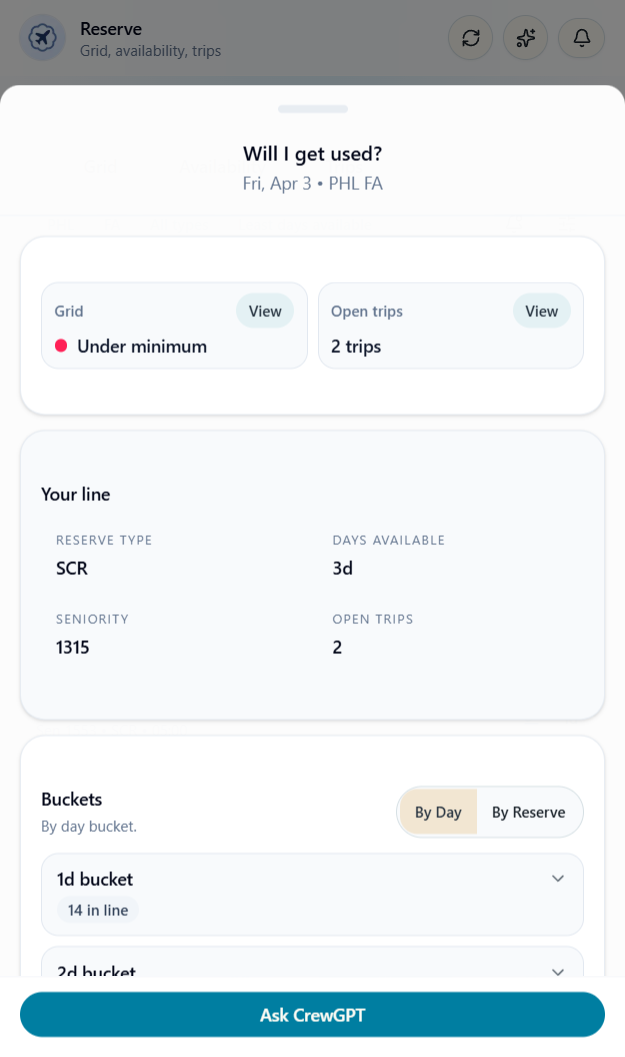Click the seniority 1315 value

[73, 647]
